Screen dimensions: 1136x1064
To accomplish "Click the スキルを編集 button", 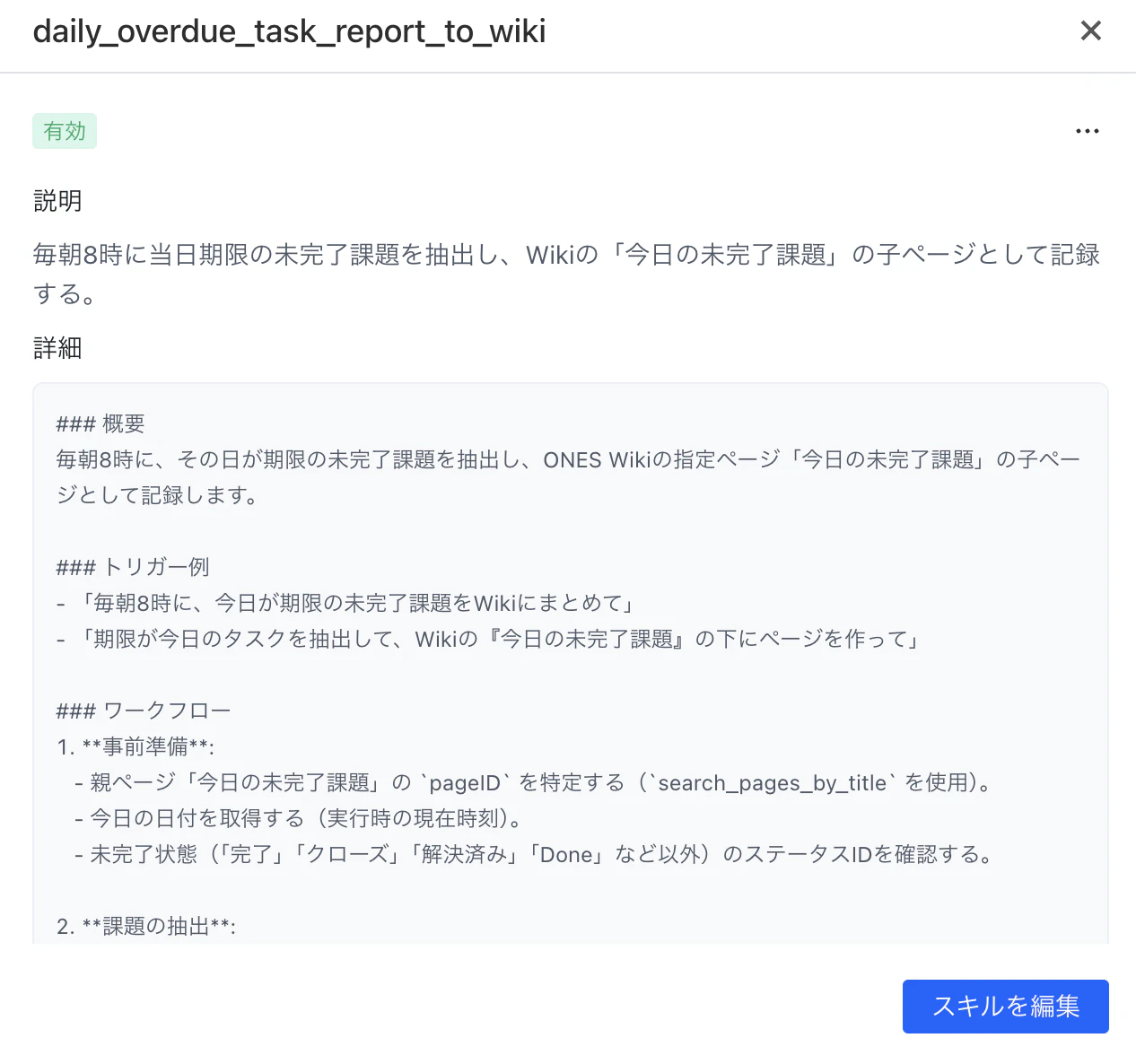I will click(x=1005, y=1007).
